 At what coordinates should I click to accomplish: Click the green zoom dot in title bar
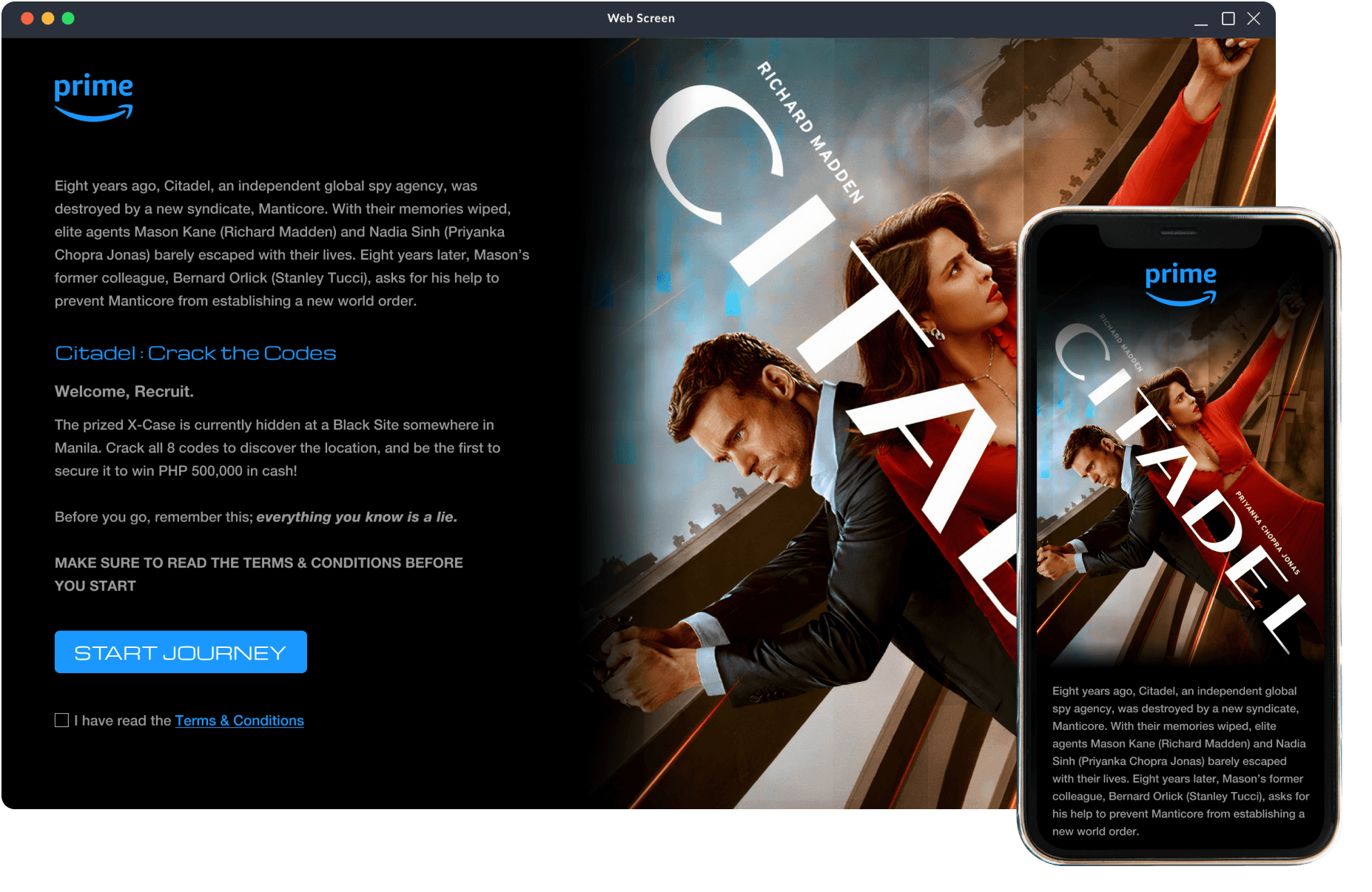68,18
